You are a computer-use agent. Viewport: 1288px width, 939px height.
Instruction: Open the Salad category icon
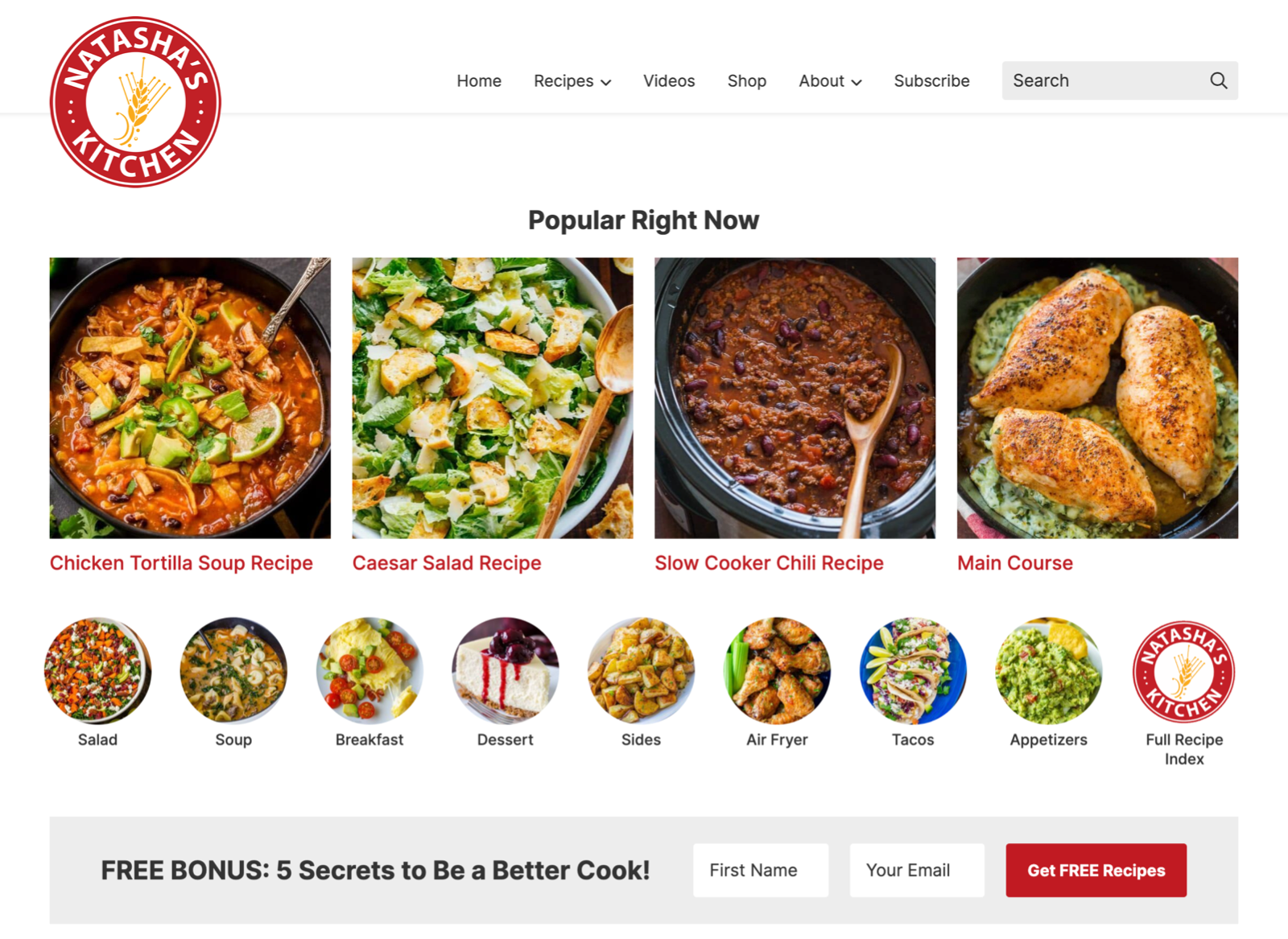97,670
